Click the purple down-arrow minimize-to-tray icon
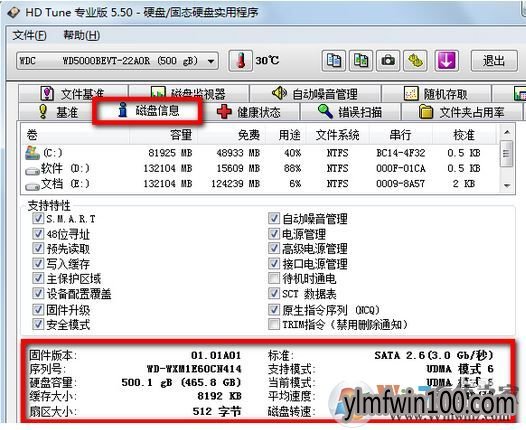 pyautogui.click(x=446, y=61)
